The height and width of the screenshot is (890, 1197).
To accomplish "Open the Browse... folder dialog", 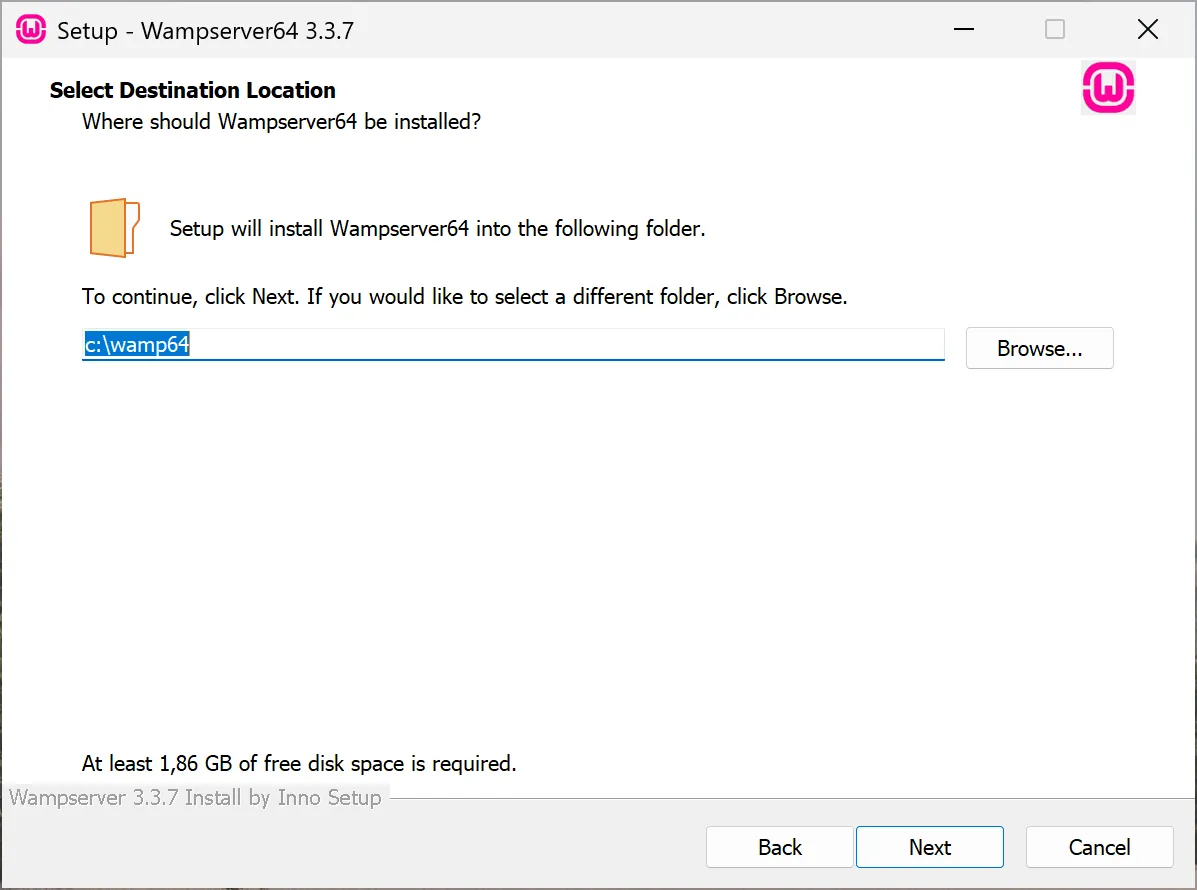I will click(x=1039, y=349).
